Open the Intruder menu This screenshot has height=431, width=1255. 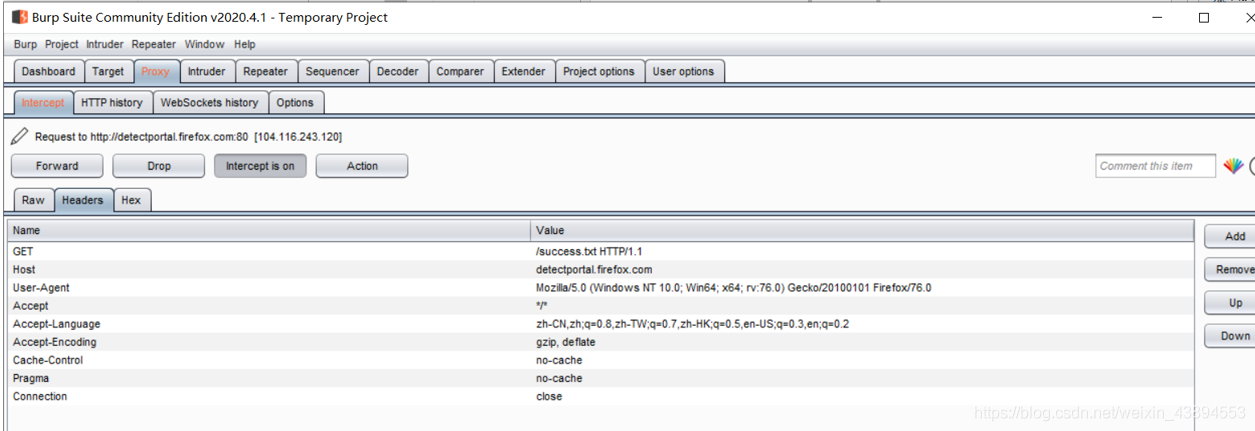[x=105, y=44]
